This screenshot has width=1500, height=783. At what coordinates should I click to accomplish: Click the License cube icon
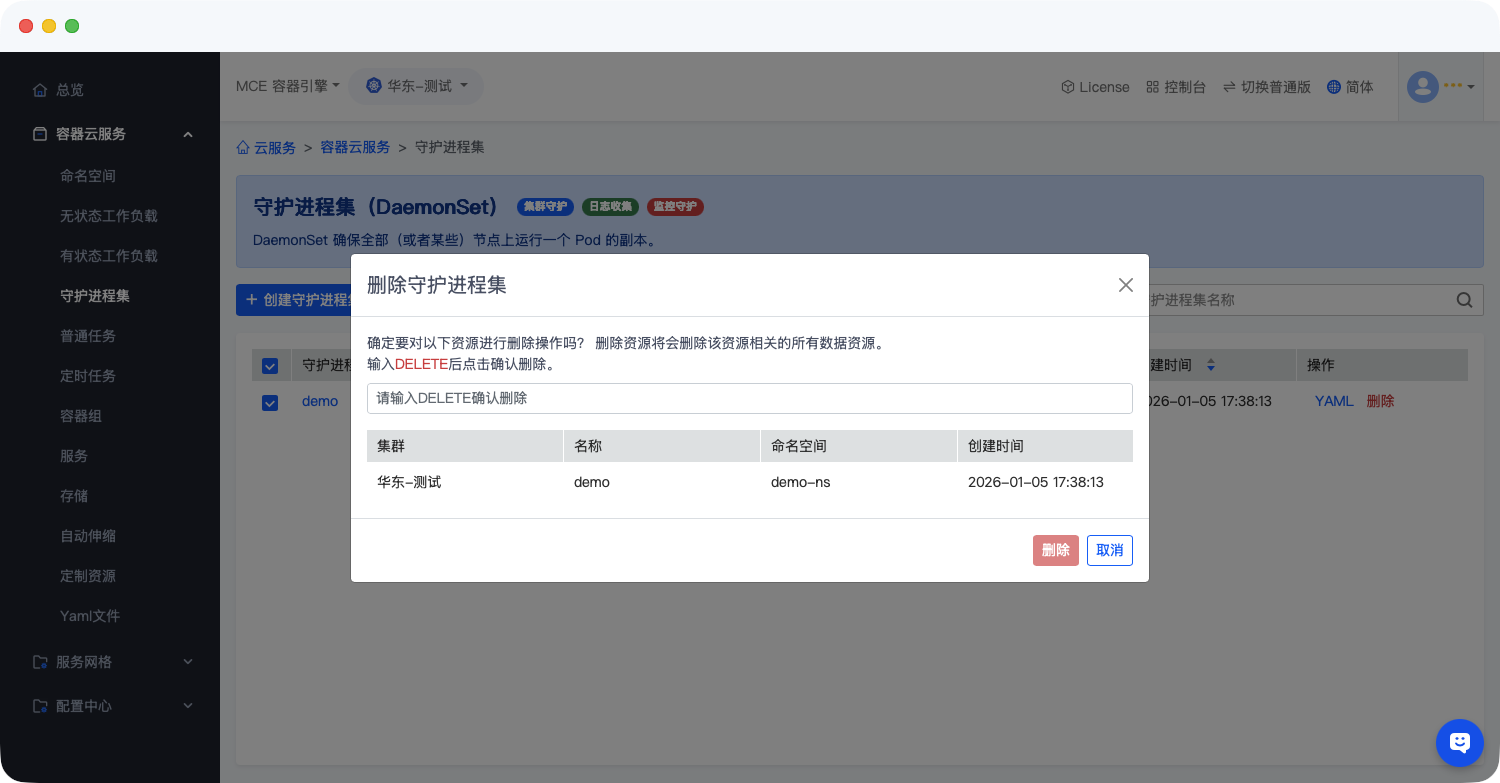(1067, 87)
